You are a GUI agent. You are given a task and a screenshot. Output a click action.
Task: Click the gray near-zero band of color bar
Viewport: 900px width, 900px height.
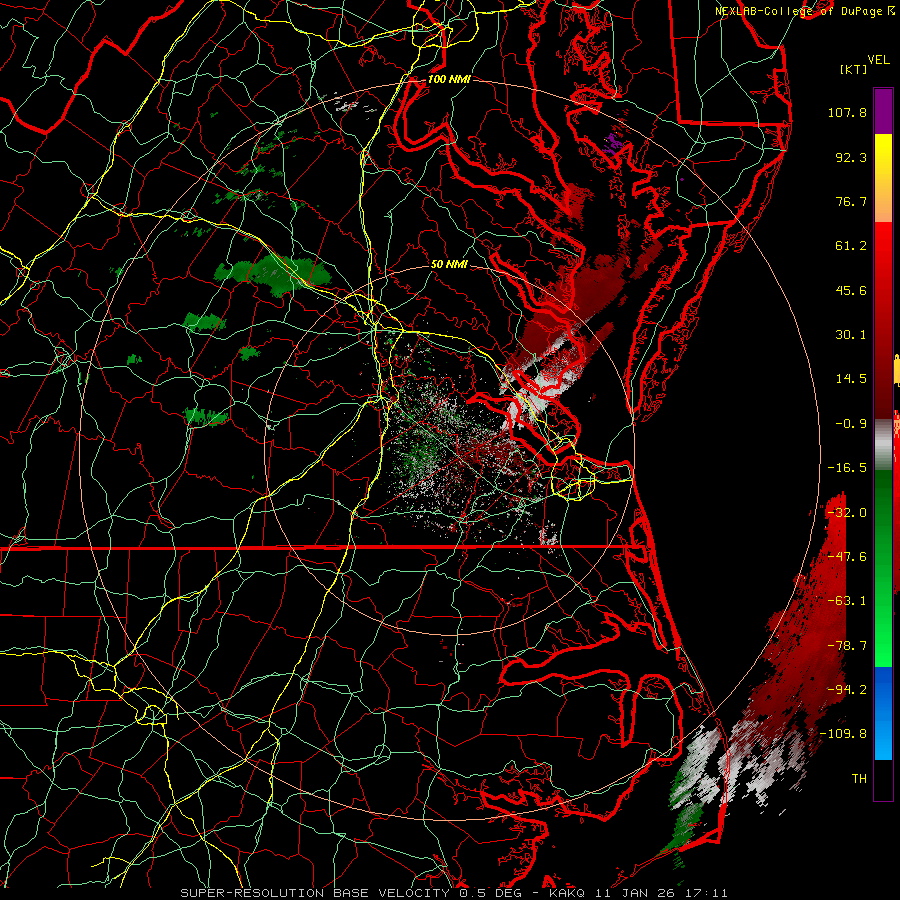[883, 445]
